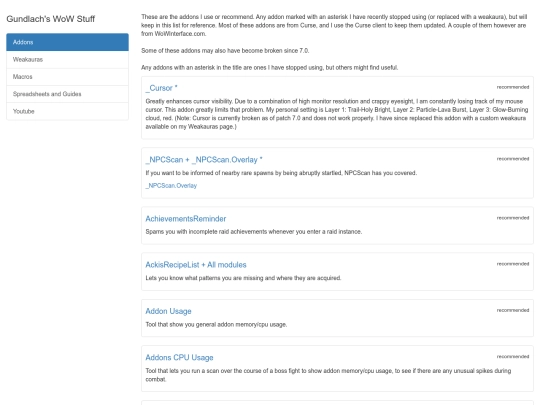Click the AchievementsReminder description text

click(254, 232)
